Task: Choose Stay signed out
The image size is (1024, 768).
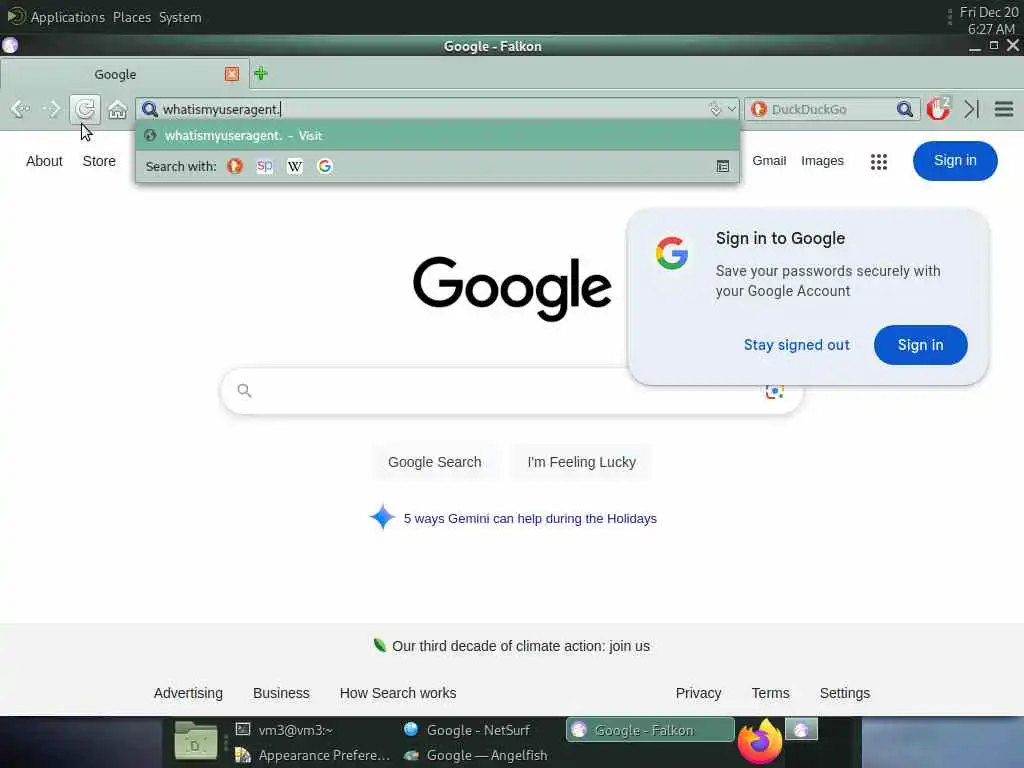Action: tap(797, 345)
